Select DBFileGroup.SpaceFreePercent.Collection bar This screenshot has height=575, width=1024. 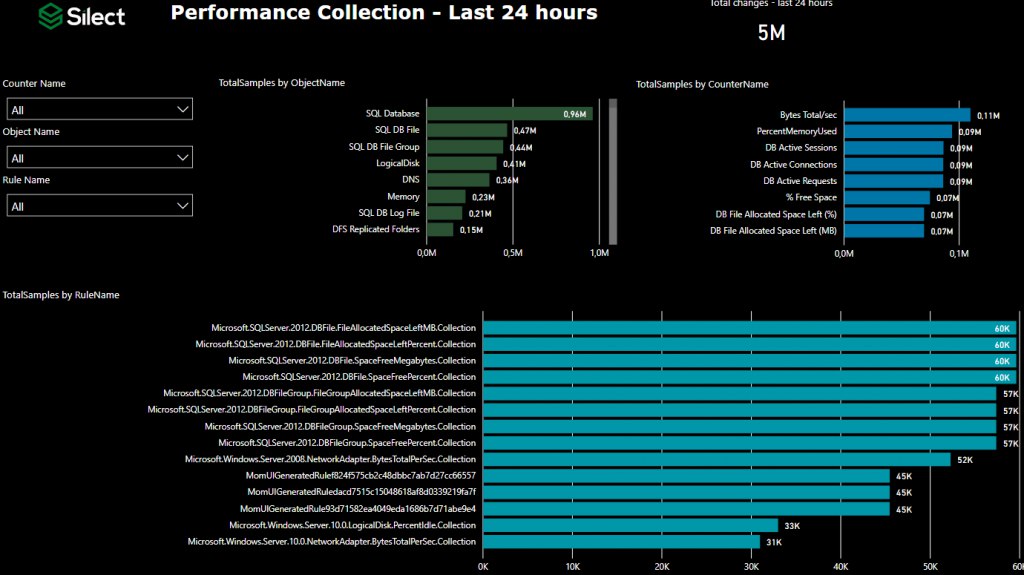(x=739, y=443)
